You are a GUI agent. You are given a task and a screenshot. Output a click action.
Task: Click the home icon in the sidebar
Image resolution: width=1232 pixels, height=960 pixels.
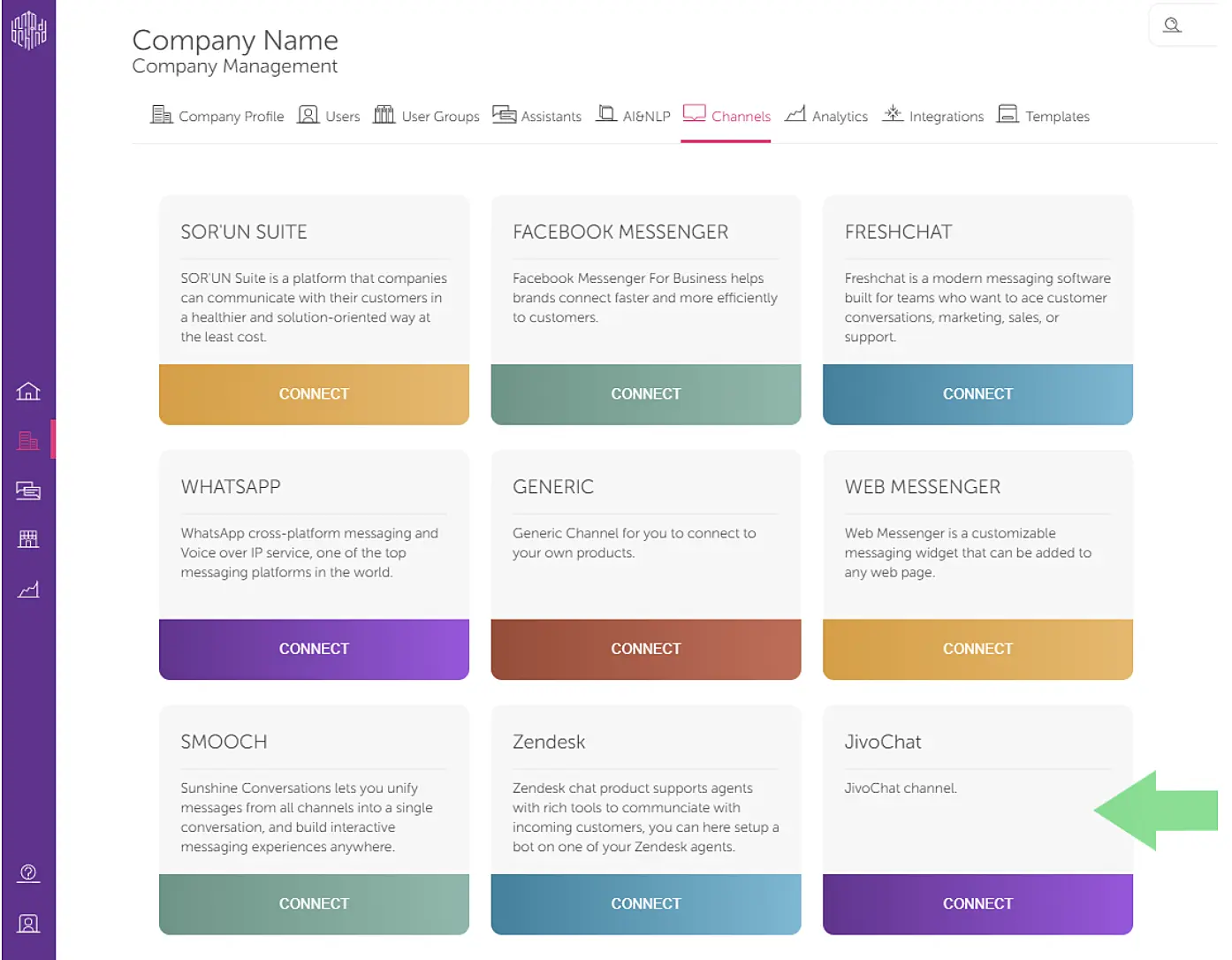click(x=28, y=391)
